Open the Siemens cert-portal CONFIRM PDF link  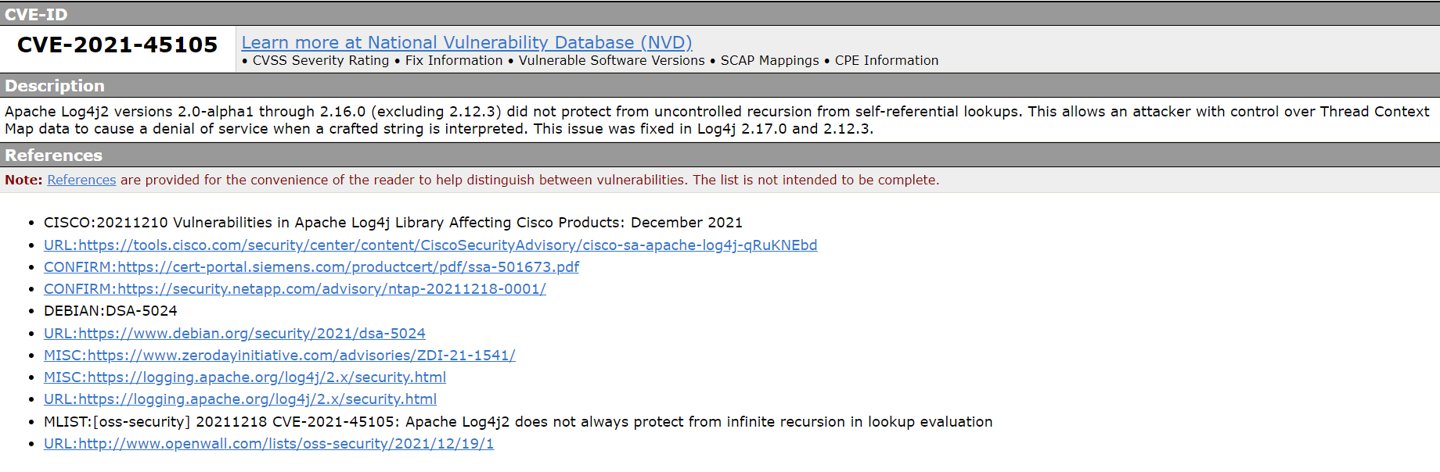coord(311,267)
